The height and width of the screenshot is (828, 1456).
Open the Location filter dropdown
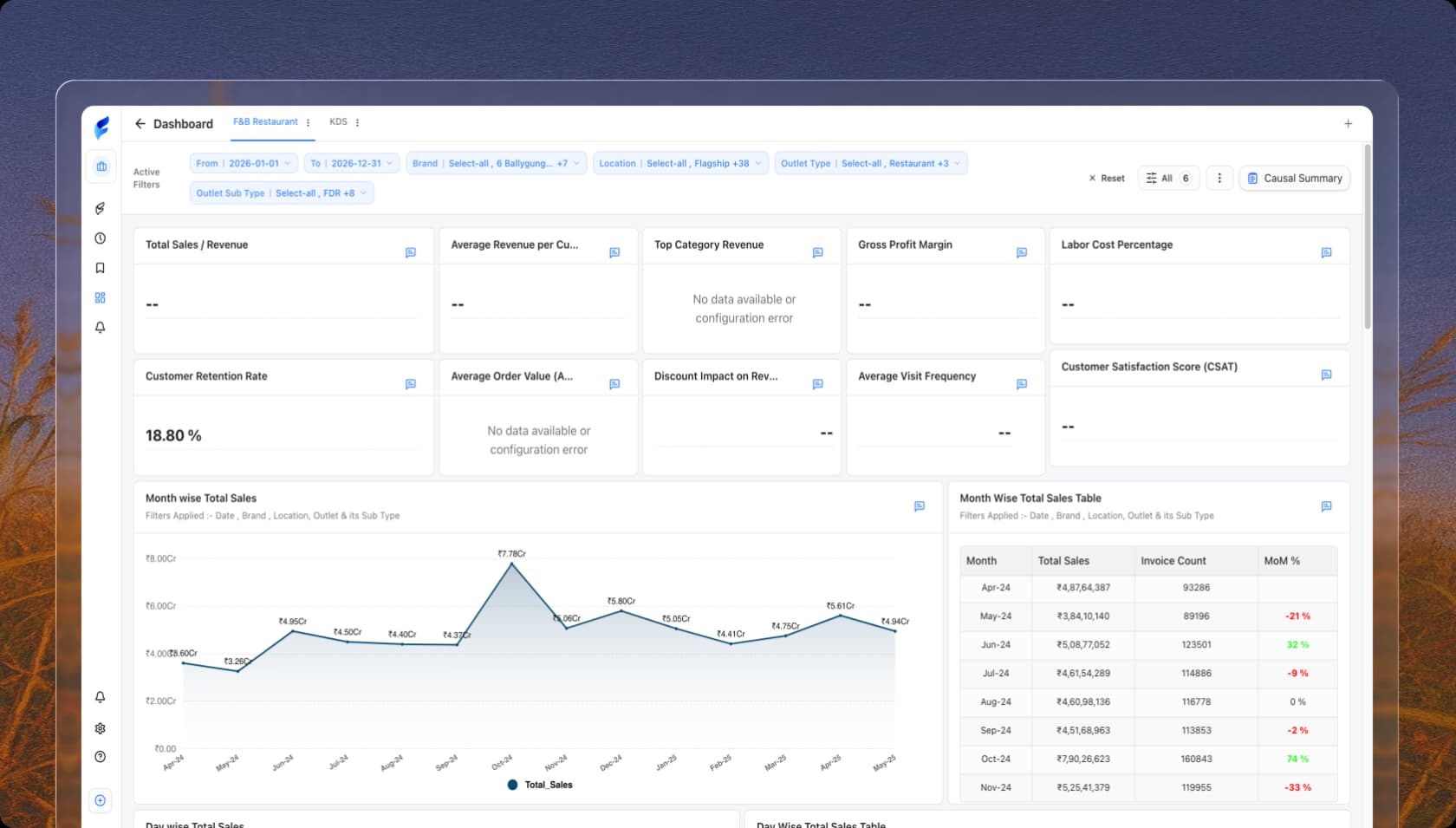(x=680, y=163)
